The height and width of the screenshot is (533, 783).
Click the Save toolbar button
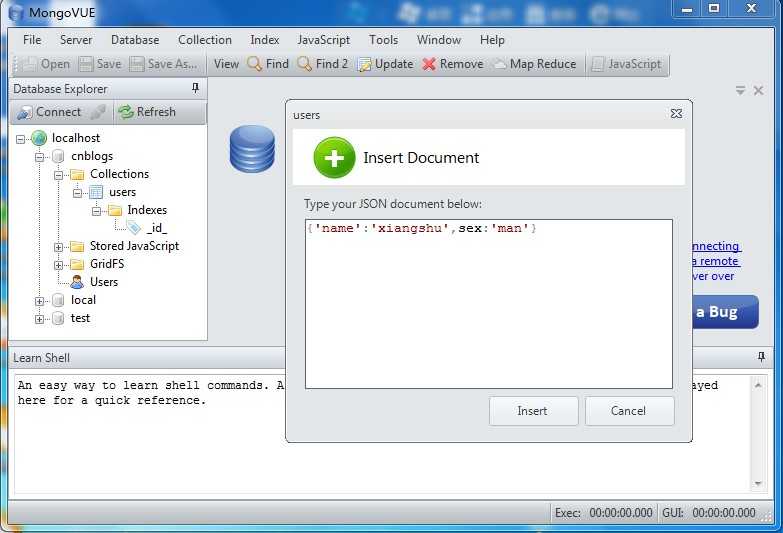pos(100,64)
